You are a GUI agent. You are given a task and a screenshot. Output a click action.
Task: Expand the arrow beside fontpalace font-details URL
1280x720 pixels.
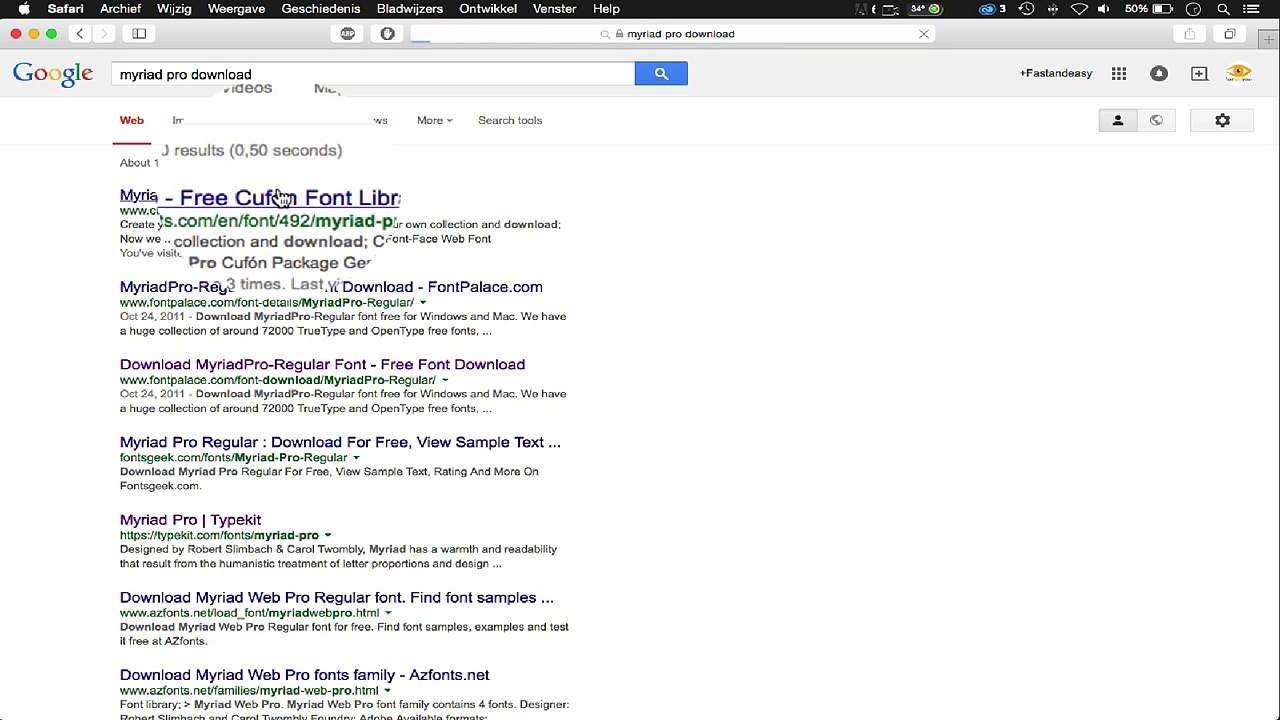pyautogui.click(x=423, y=302)
